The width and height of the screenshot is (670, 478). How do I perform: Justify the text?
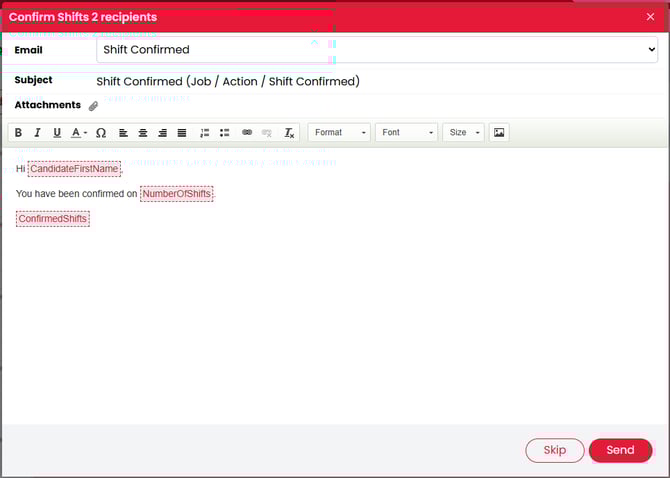click(182, 133)
